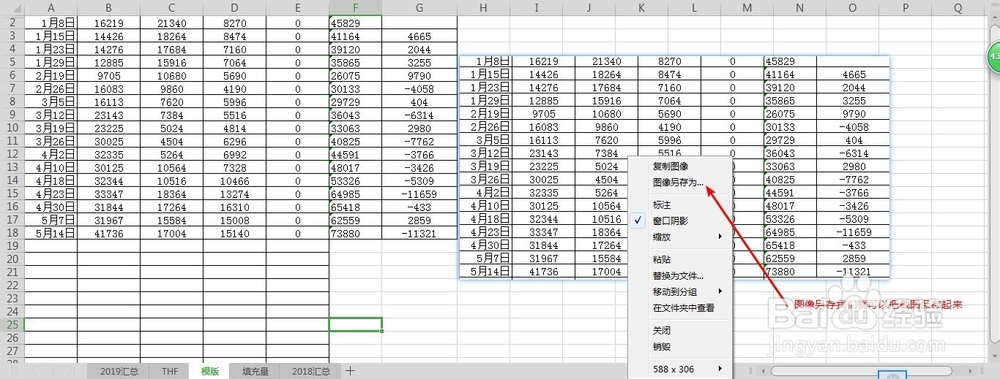Select column B header
Image resolution: width=1000 pixels, height=379 pixels.
point(108,7)
